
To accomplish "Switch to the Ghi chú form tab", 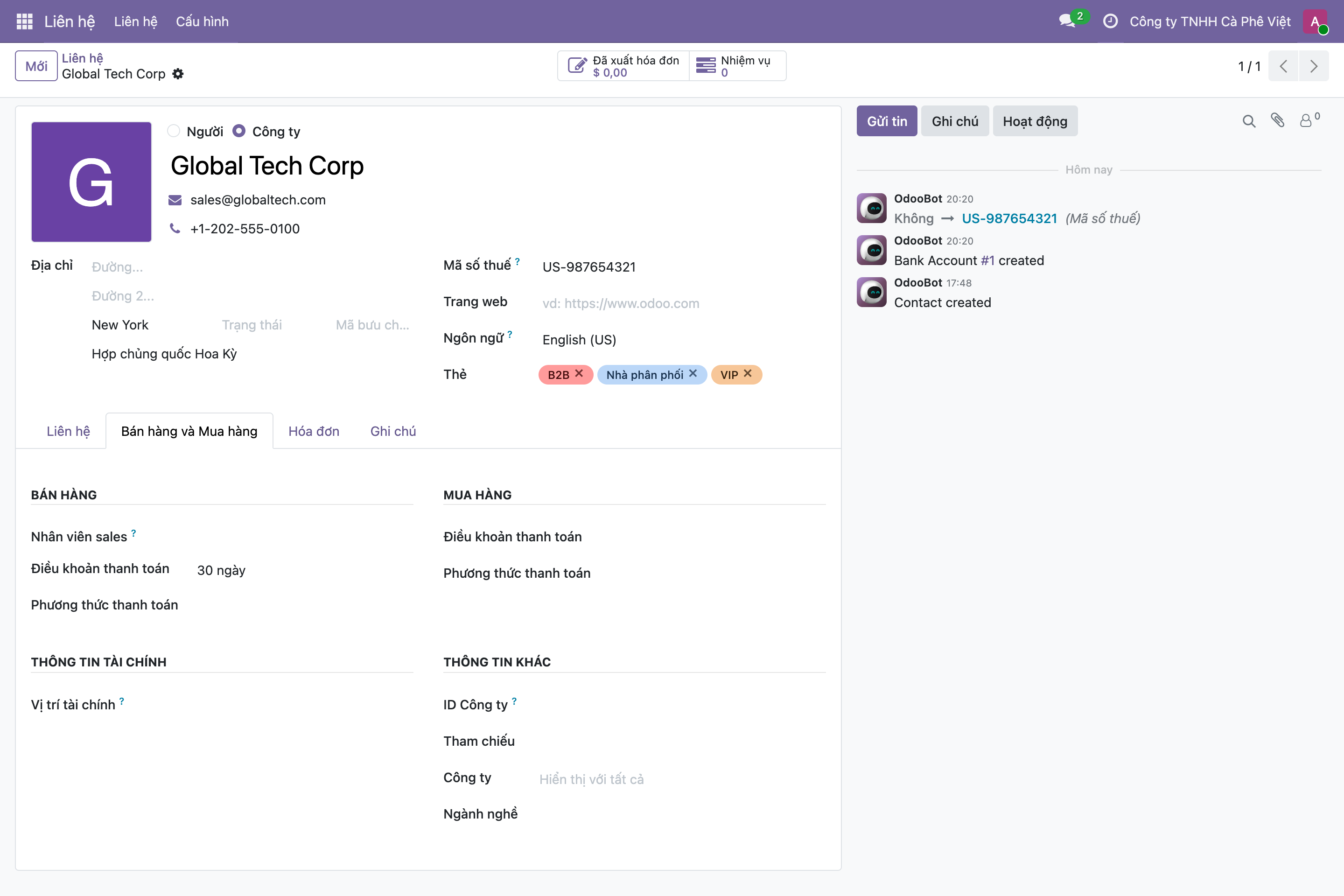I will click(393, 431).
